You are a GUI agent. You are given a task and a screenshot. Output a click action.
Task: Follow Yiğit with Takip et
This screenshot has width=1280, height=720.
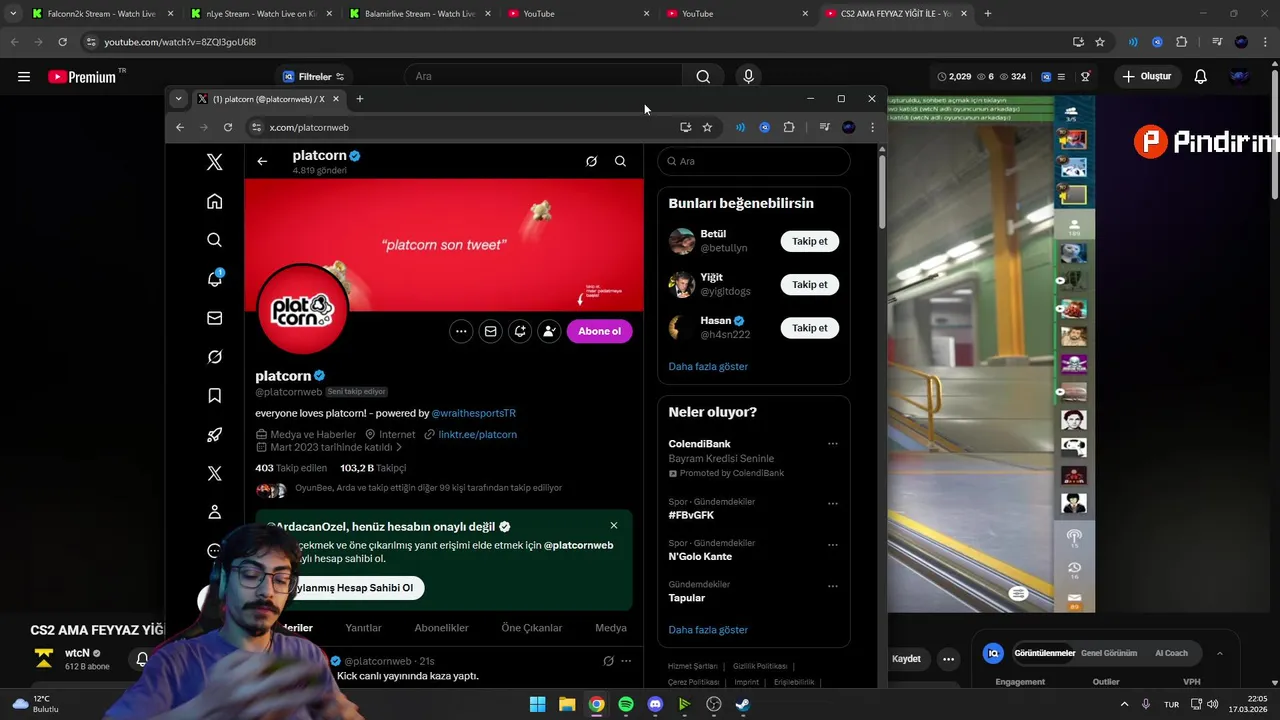(x=809, y=284)
